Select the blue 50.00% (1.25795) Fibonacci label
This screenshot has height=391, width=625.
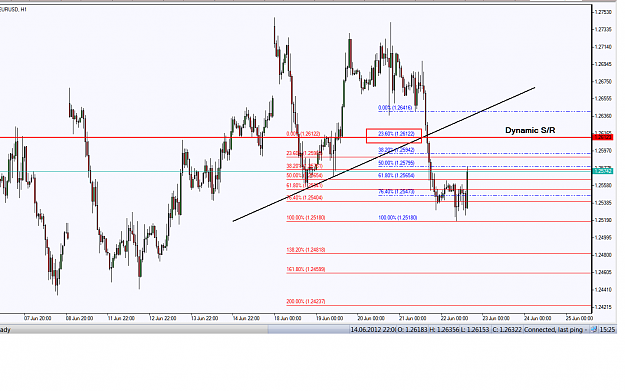396,163
